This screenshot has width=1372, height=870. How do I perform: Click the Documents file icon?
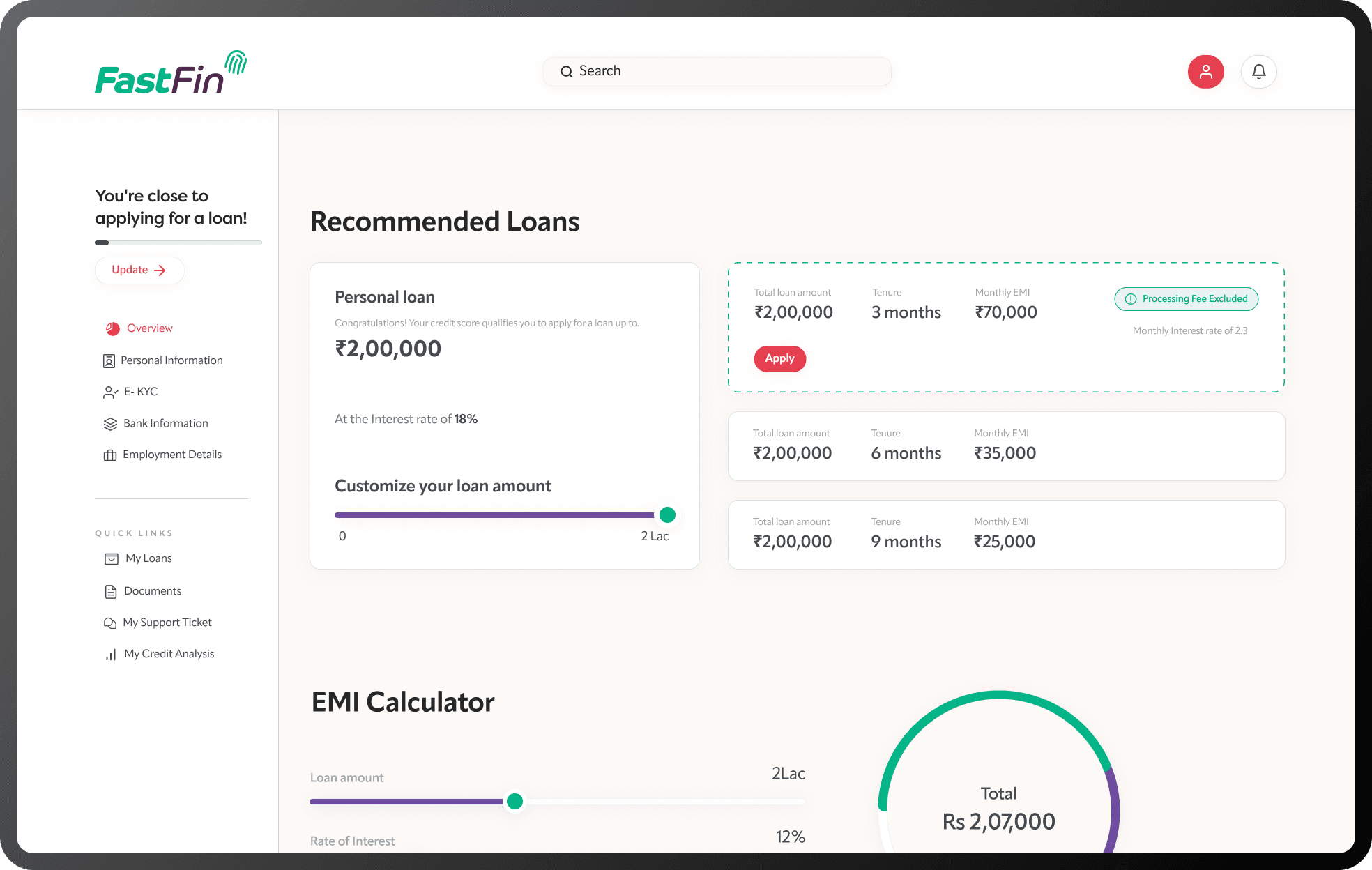(x=110, y=592)
